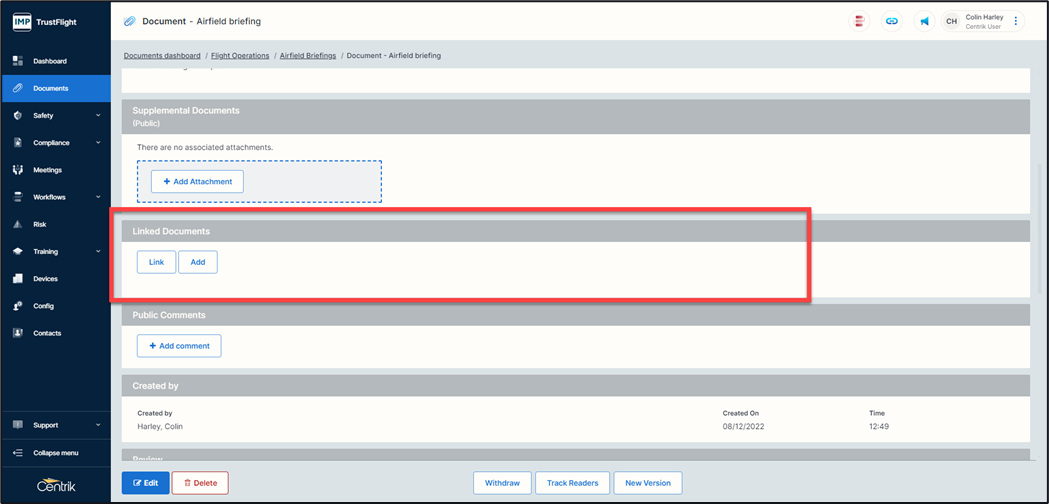The height and width of the screenshot is (504, 1049).
Task: Open Devices via its sidebar icon
Action: point(18,278)
